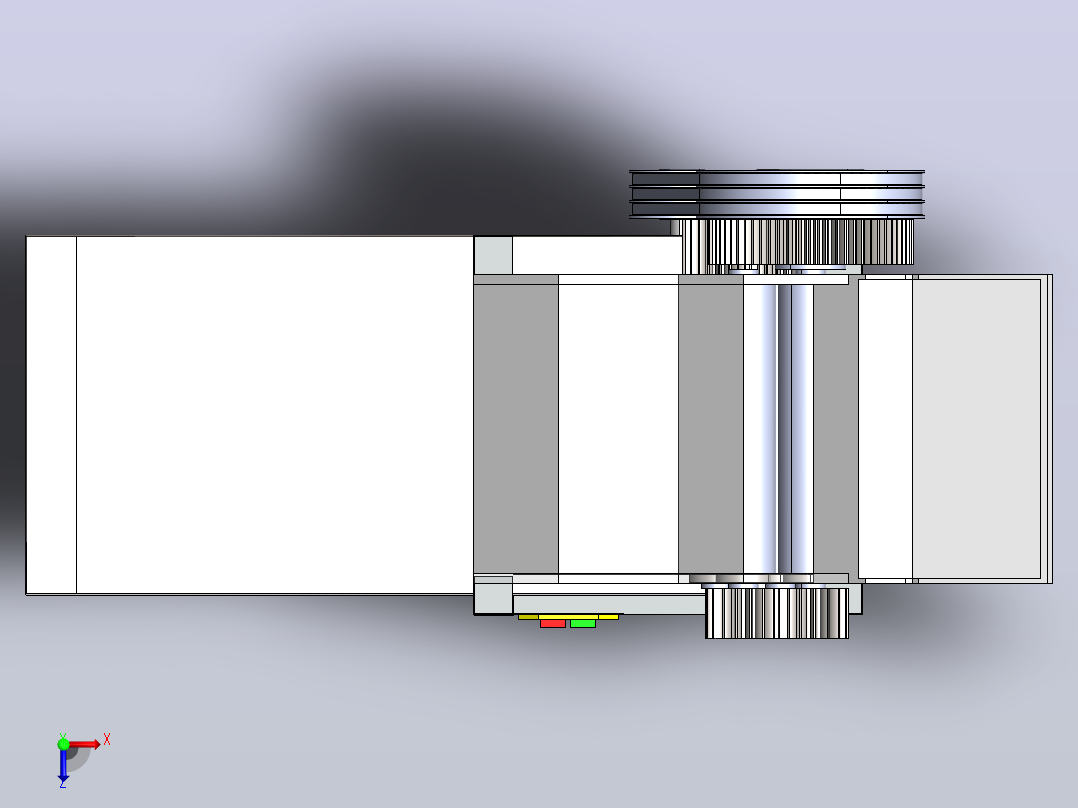Select the light gray panel on far right
Viewport: 1078px width, 808px height.
976,429
